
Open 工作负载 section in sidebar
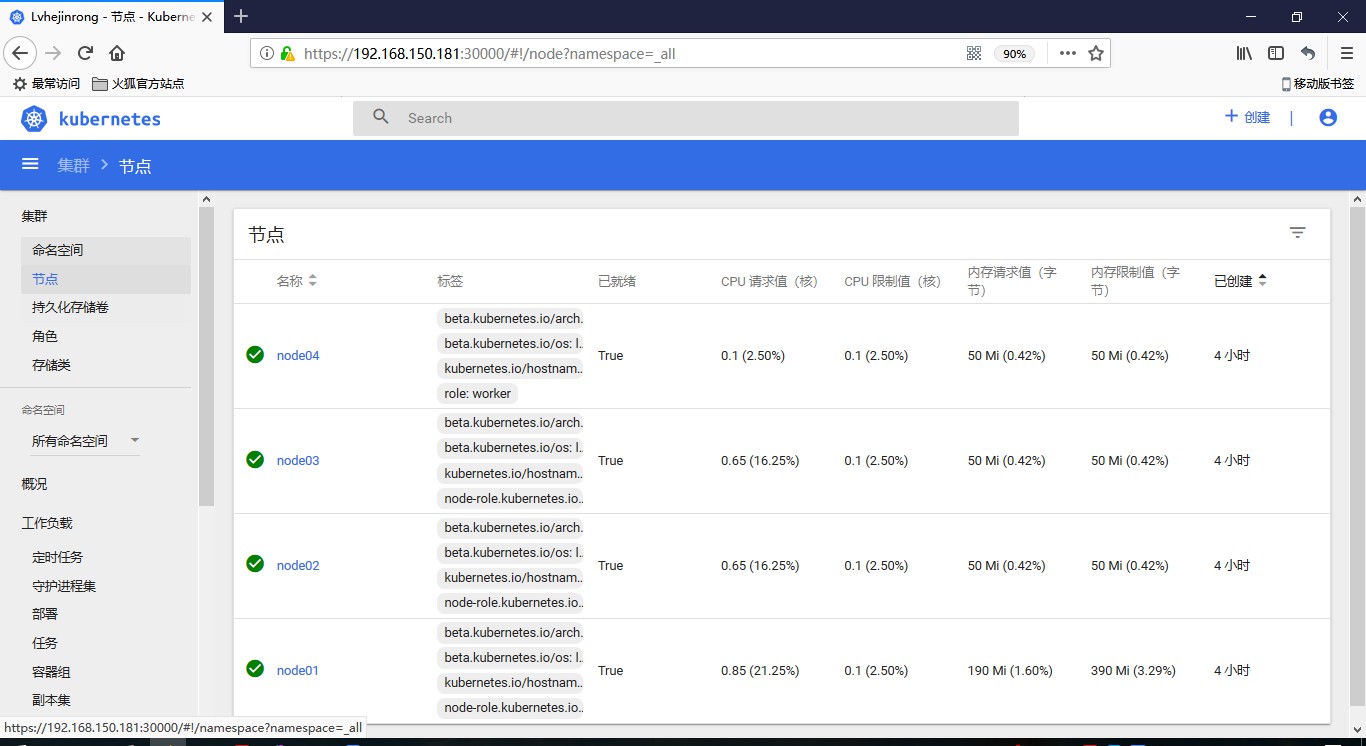pos(47,522)
